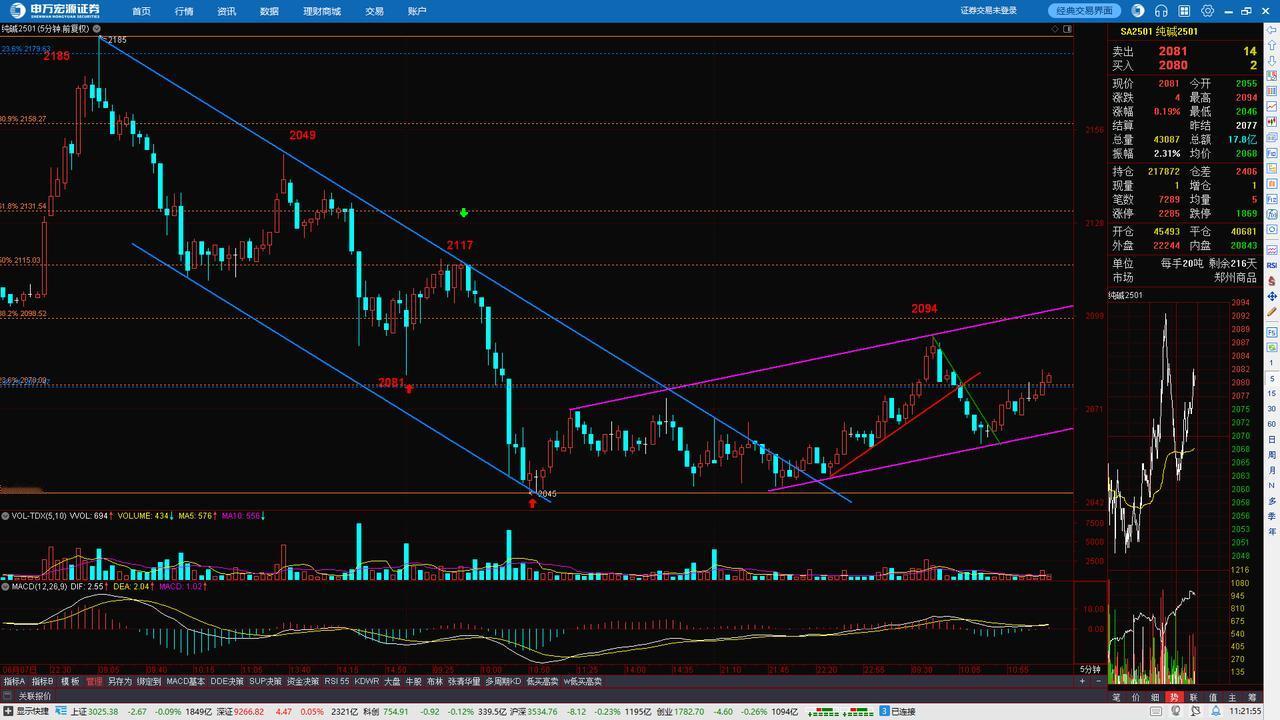Switch to daily 日 period
The image size is (1280, 720).
1272,439
